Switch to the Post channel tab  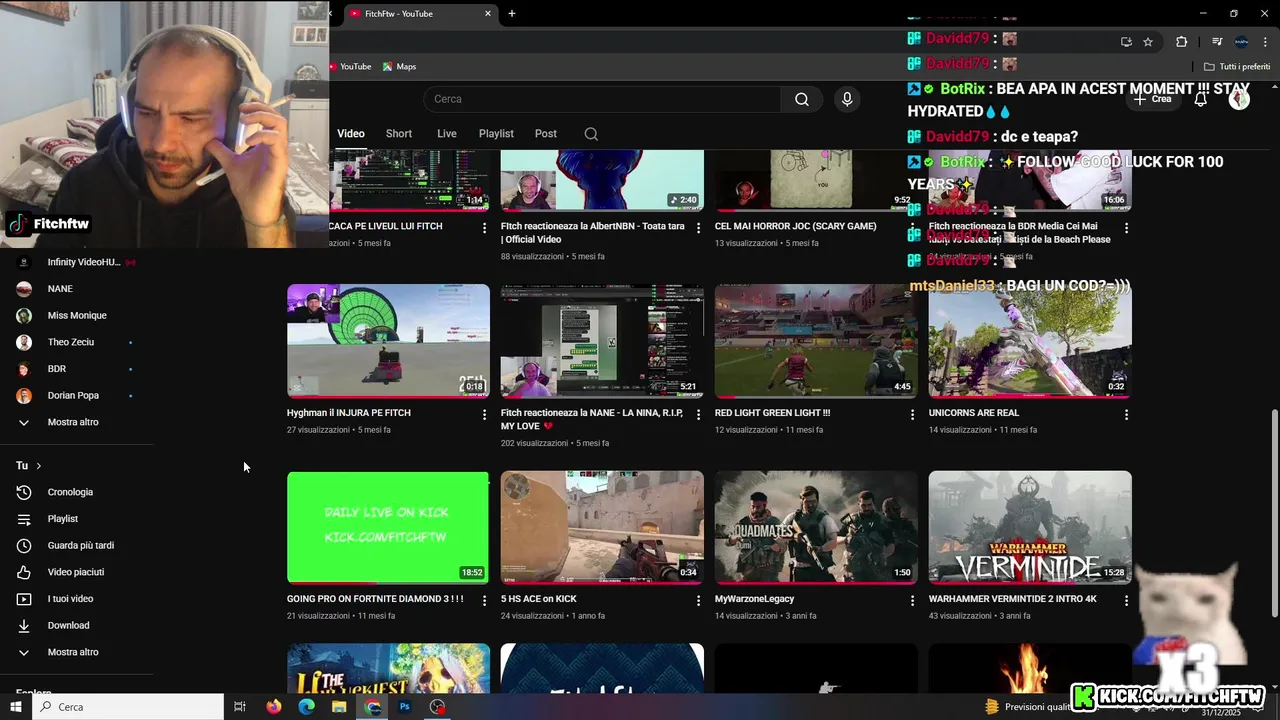pyautogui.click(x=546, y=134)
